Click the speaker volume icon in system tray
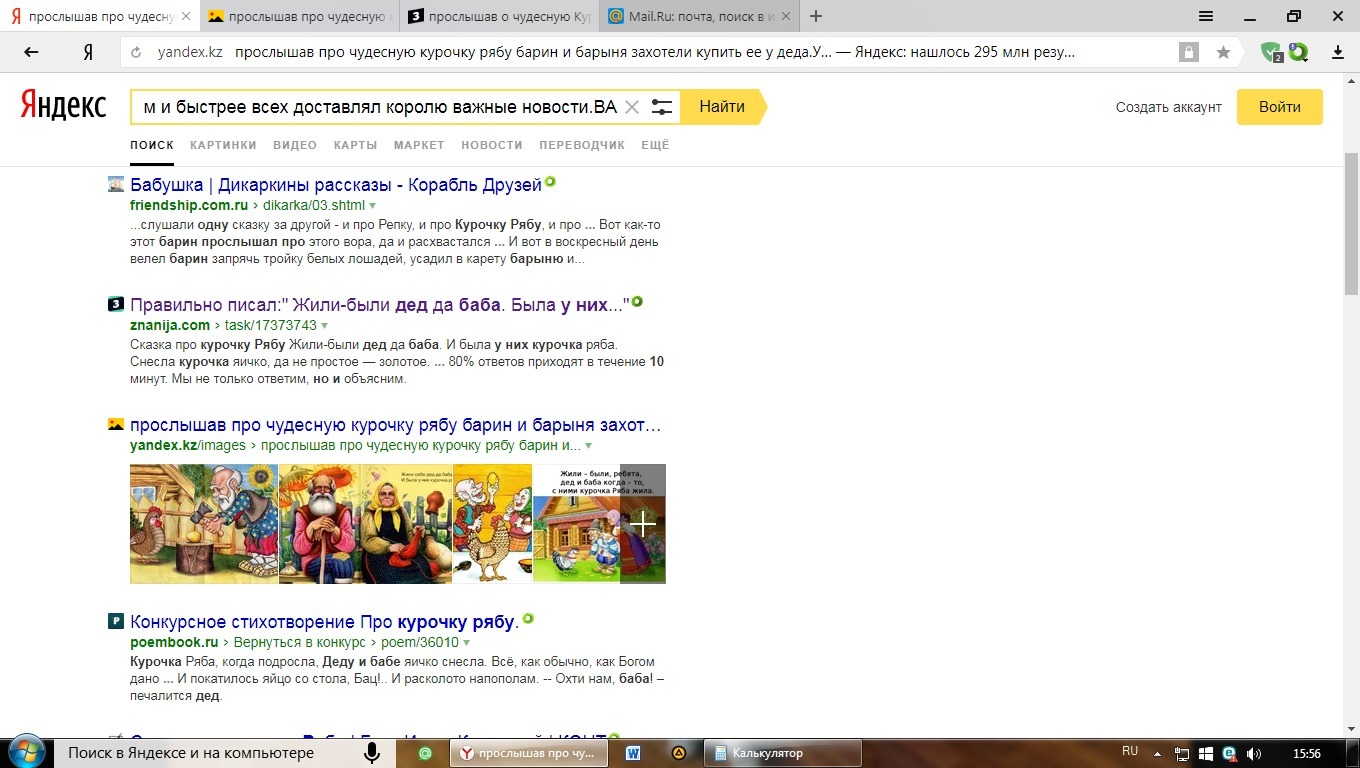This screenshot has width=1360, height=768. click(x=1254, y=753)
